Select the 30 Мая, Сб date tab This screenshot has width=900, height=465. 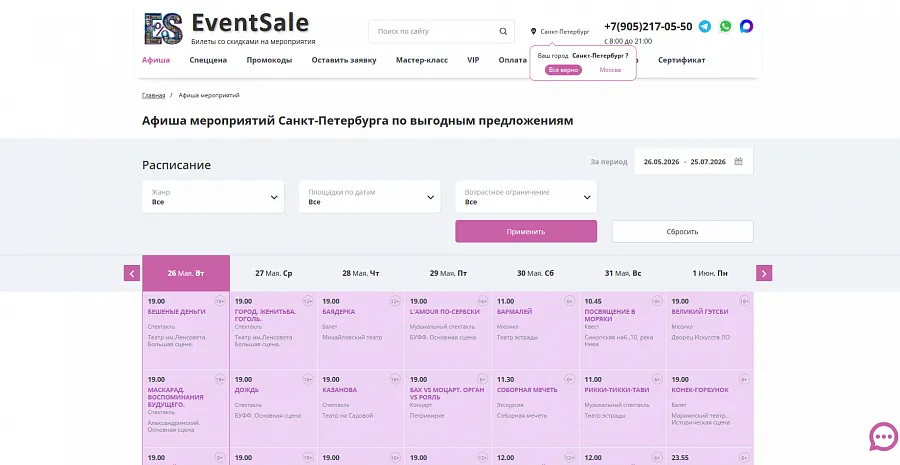point(536,273)
